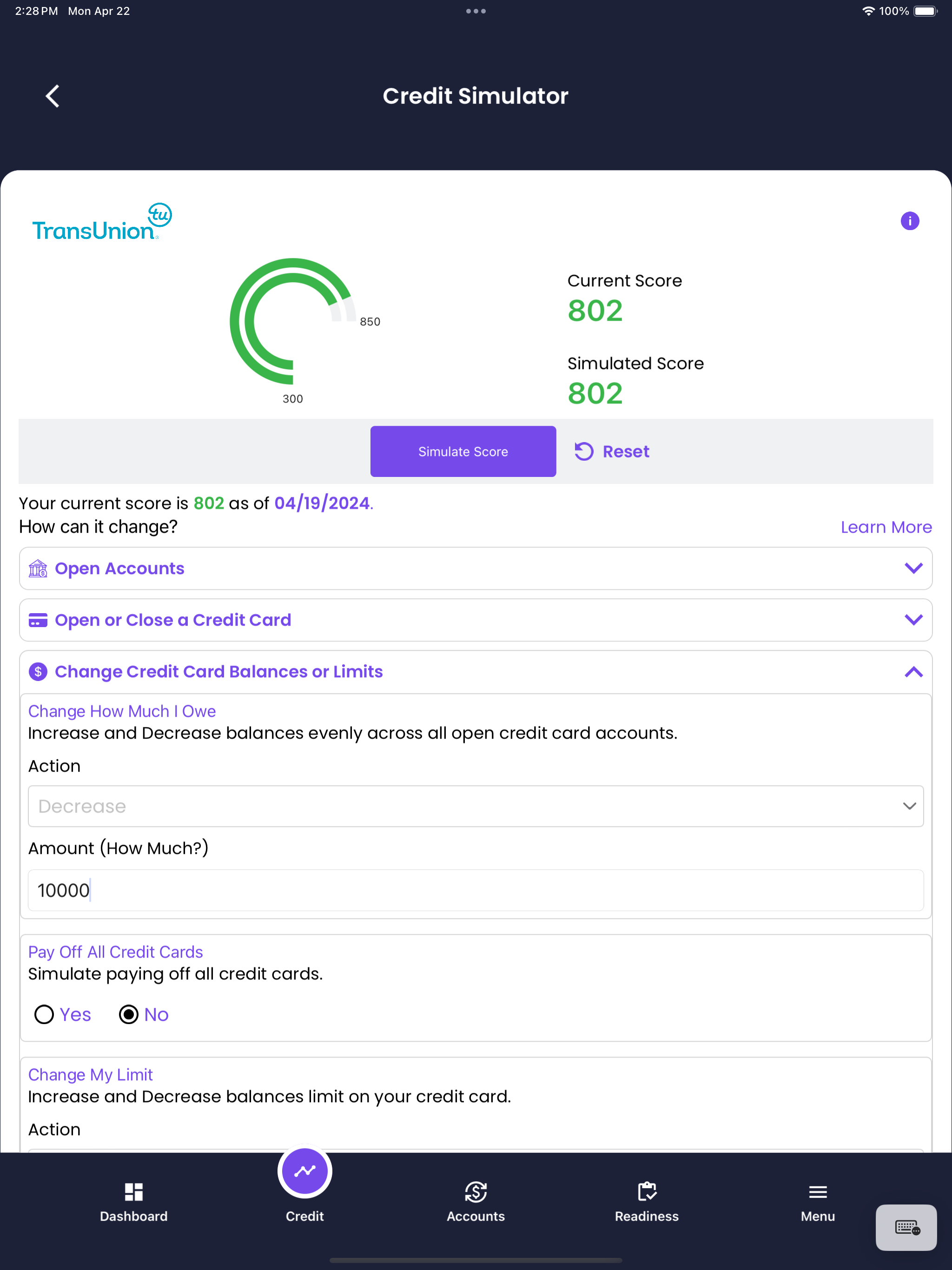Click the Simulated Score 802 value
This screenshot has width=952, height=1270.
tap(595, 393)
